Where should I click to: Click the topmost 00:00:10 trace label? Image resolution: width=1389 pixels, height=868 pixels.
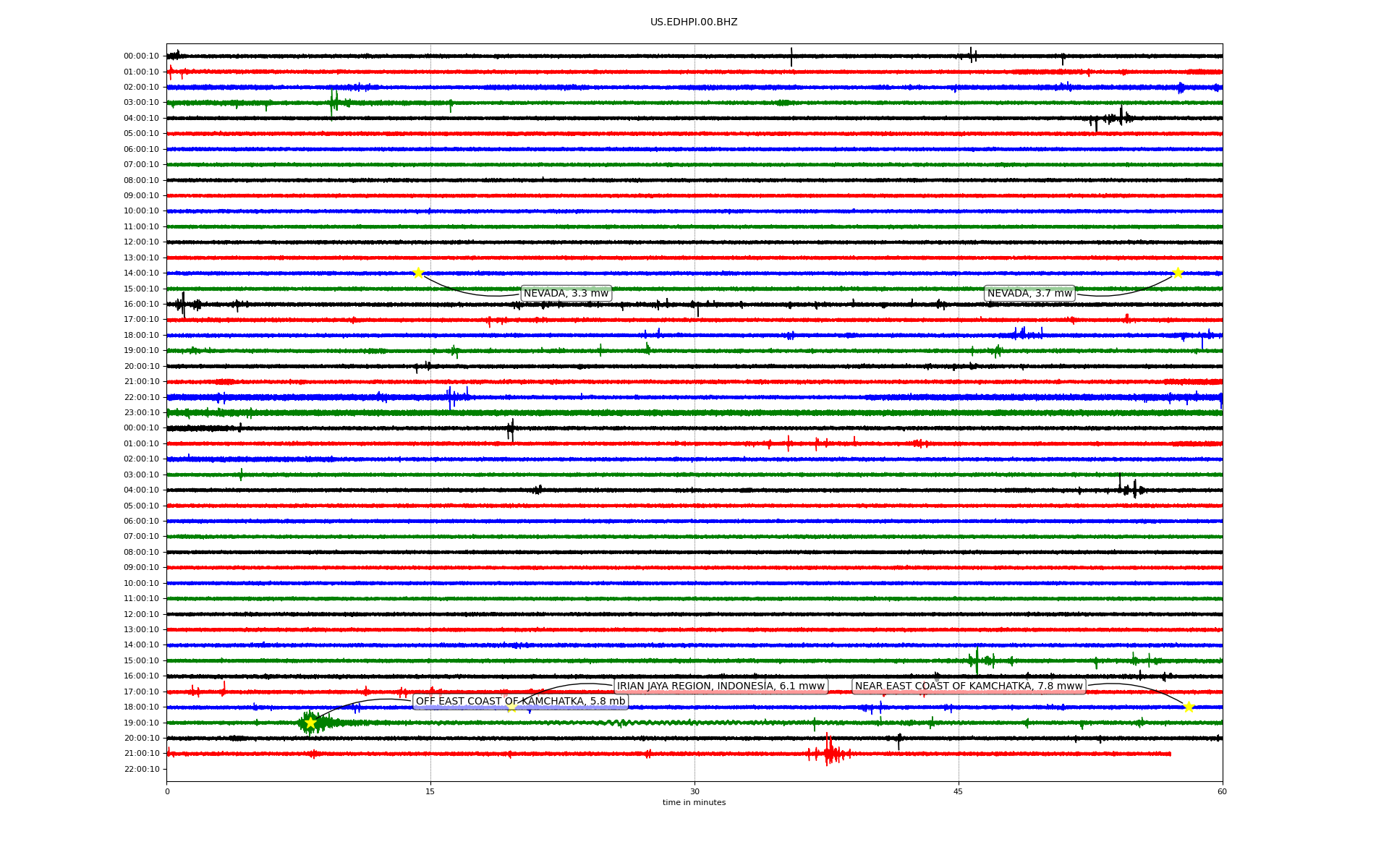tap(141, 56)
